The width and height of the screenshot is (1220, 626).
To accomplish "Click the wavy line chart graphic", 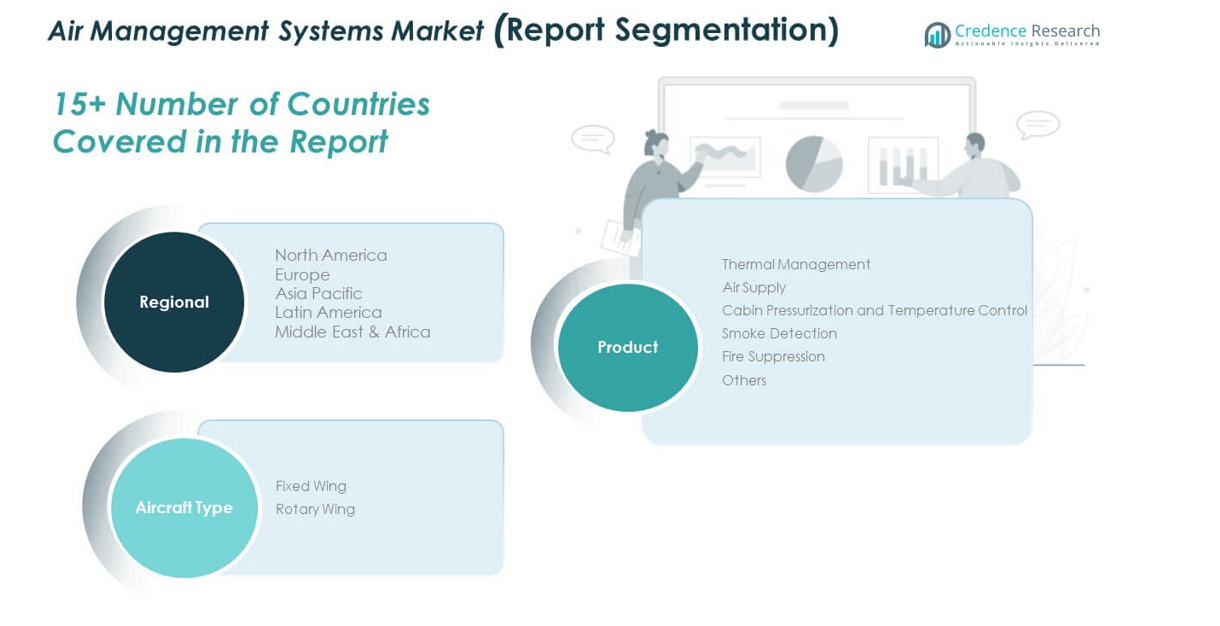I will pyautogui.click(x=725, y=157).
